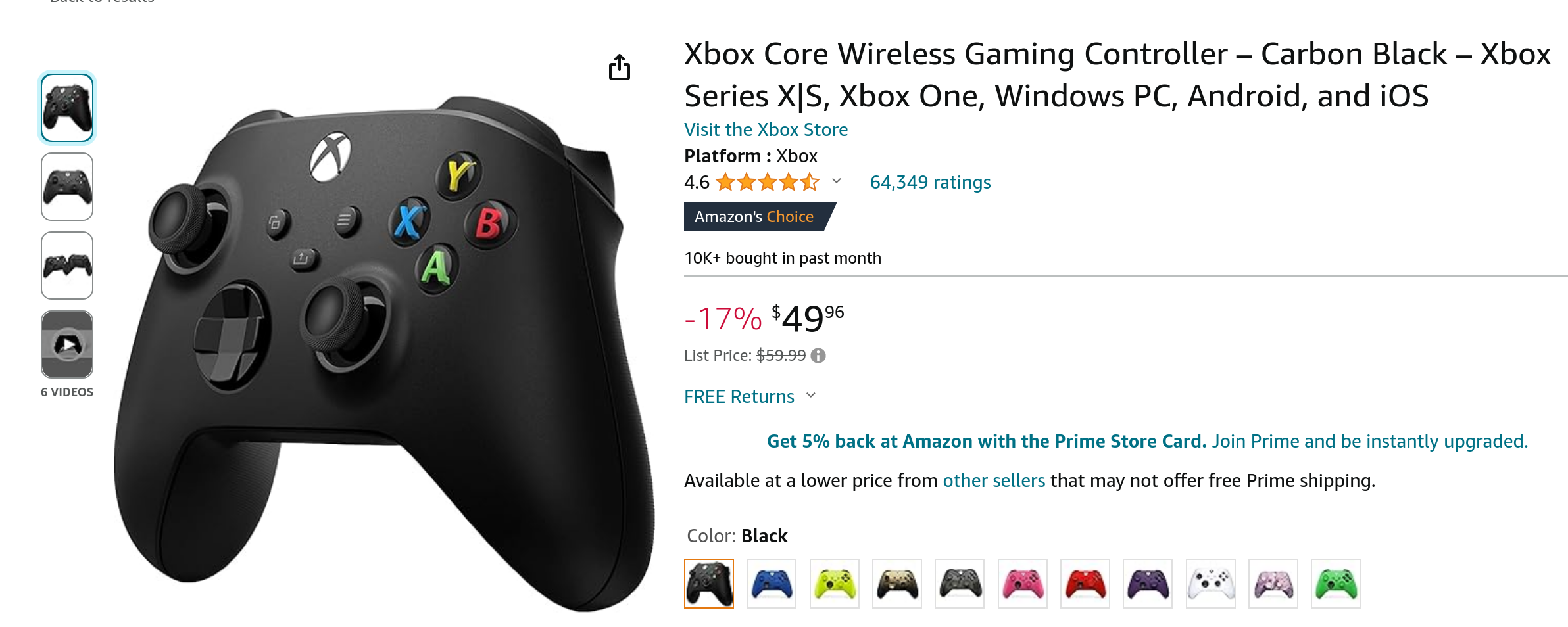Open the Prime Store Card offer link
This screenshot has width=1568, height=627.
(987, 441)
